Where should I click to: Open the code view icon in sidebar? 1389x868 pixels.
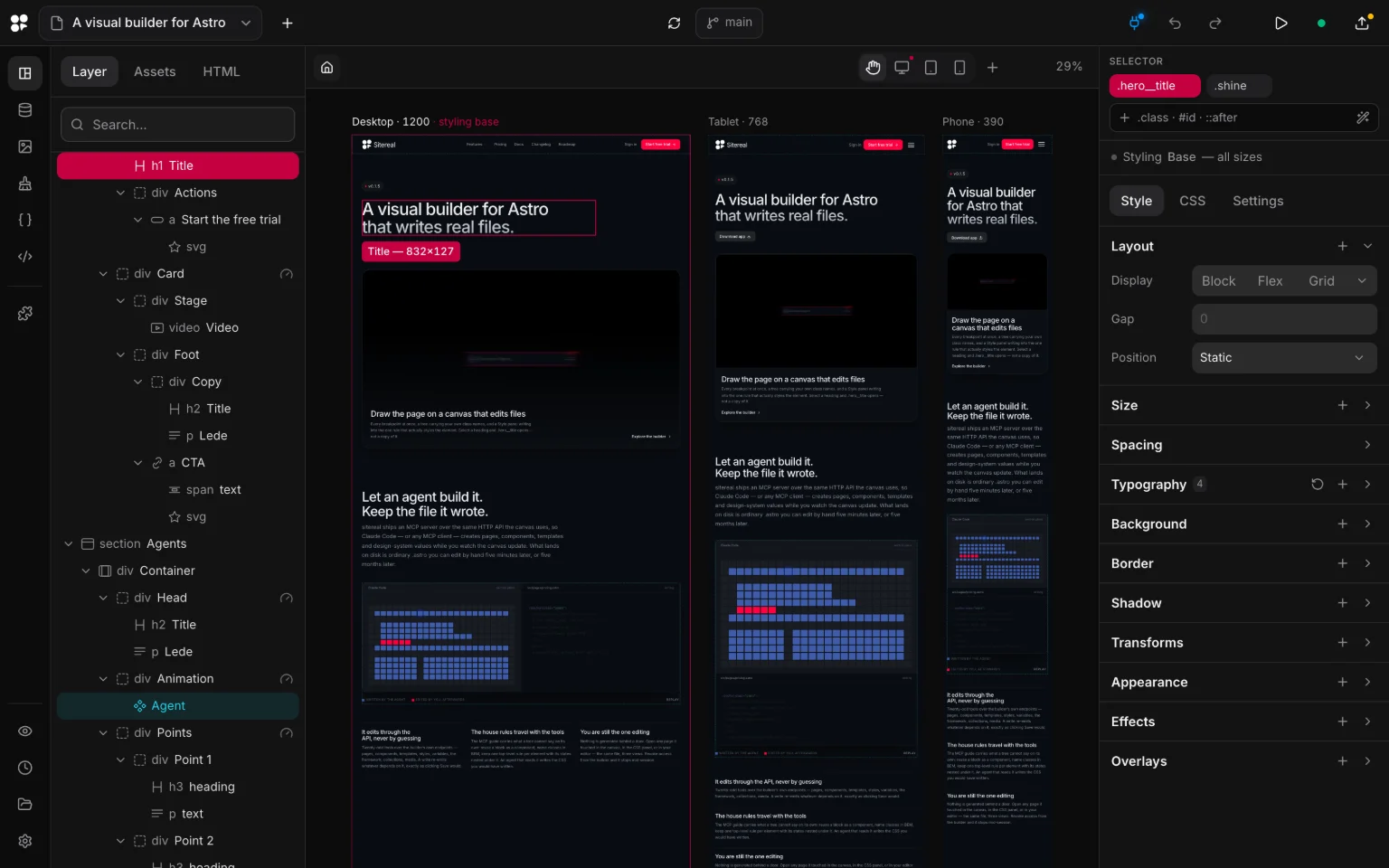click(x=25, y=257)
